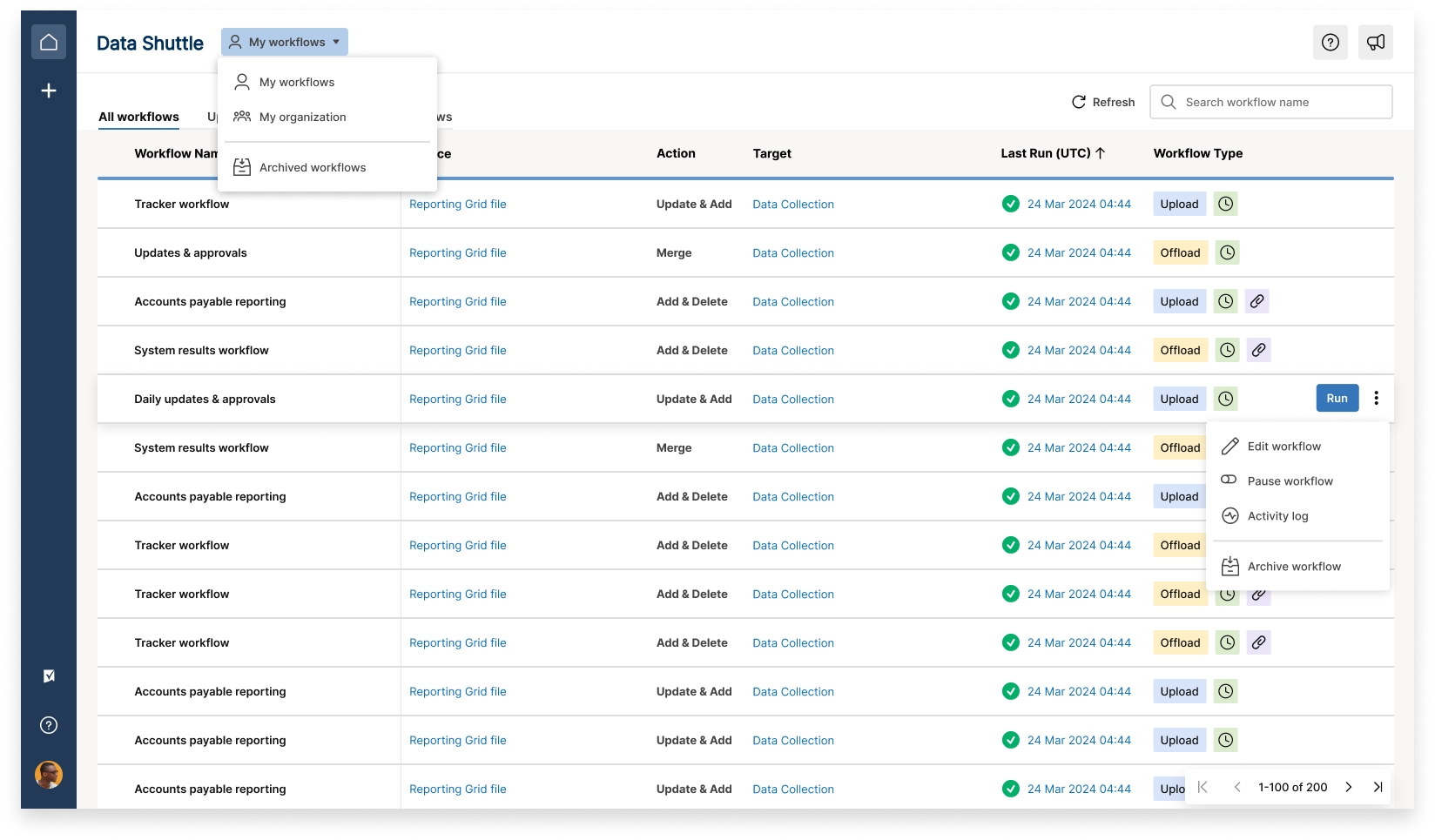Select My organization from the dropdown menu
This screenshot has height=840, width=1435.
point(302,117)
